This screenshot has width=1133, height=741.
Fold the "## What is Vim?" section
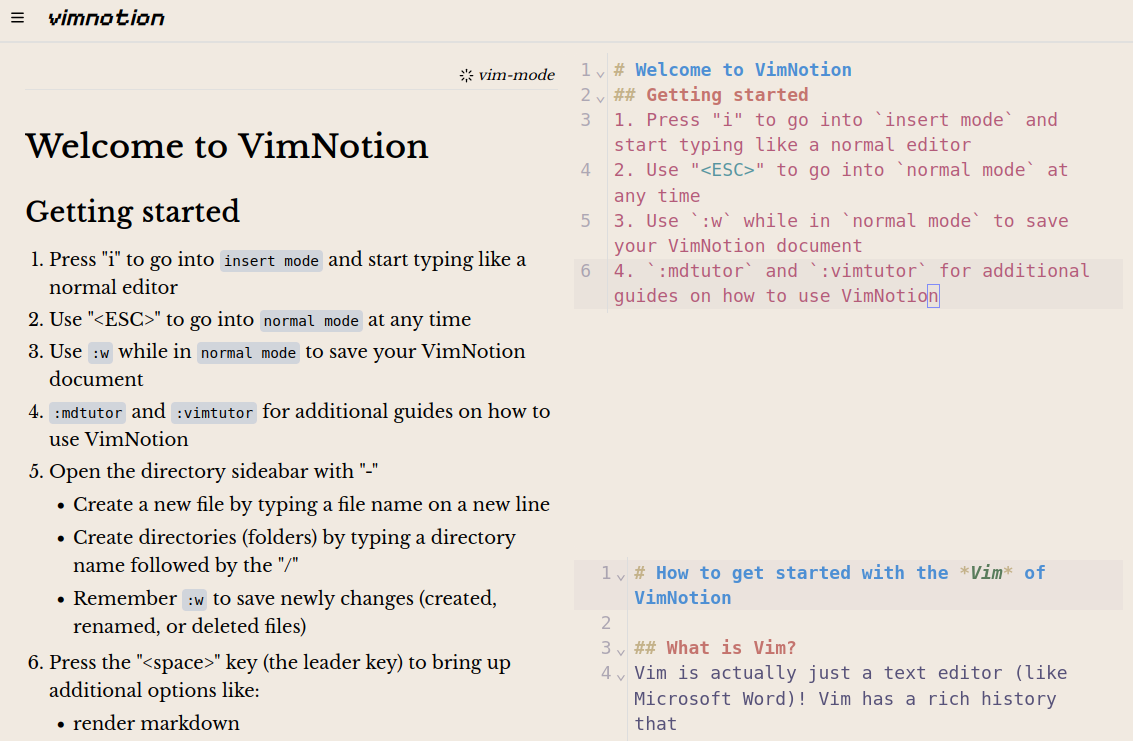(x=620, y=650)
